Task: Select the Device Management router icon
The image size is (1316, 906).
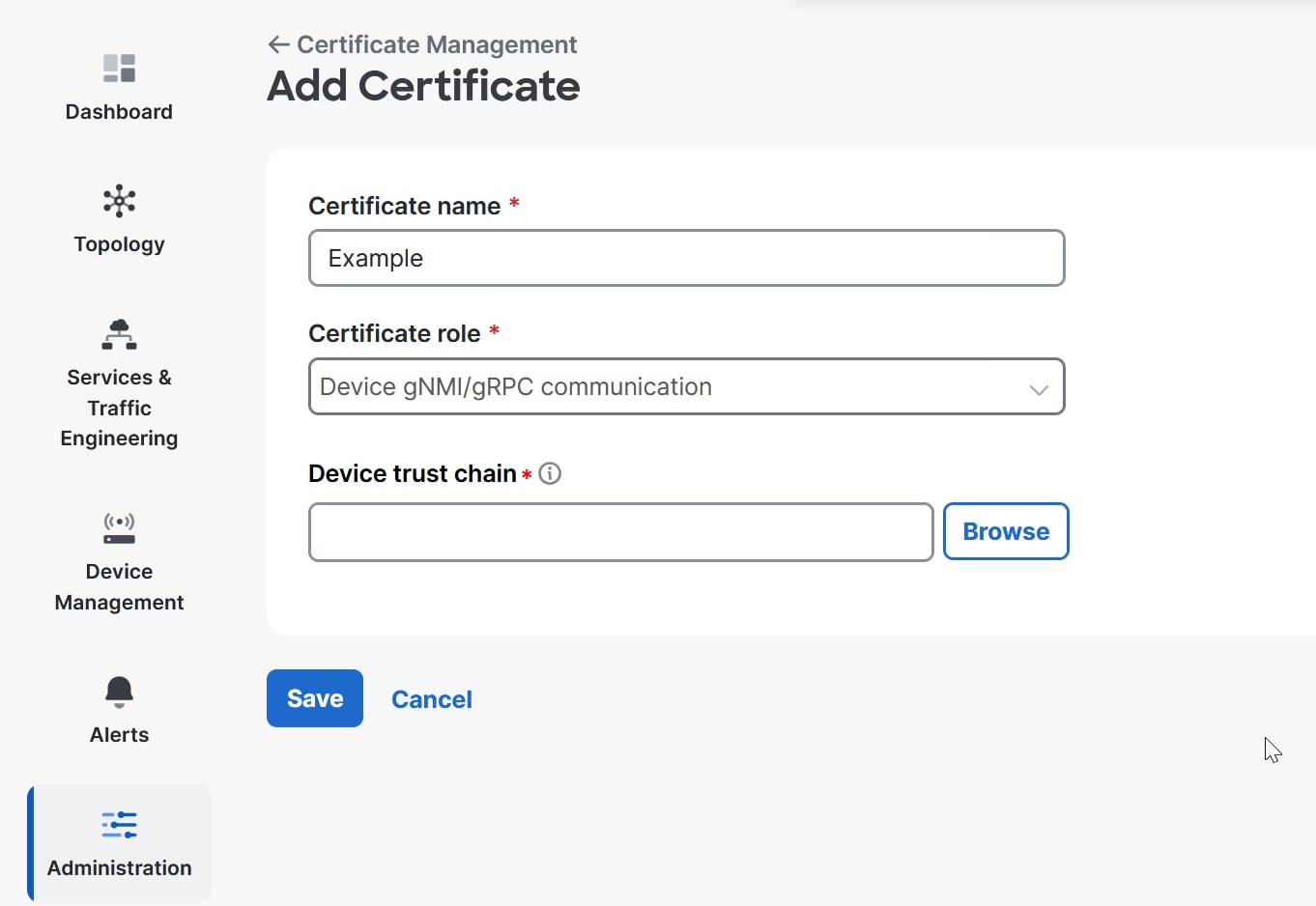Action: point(119,528)
